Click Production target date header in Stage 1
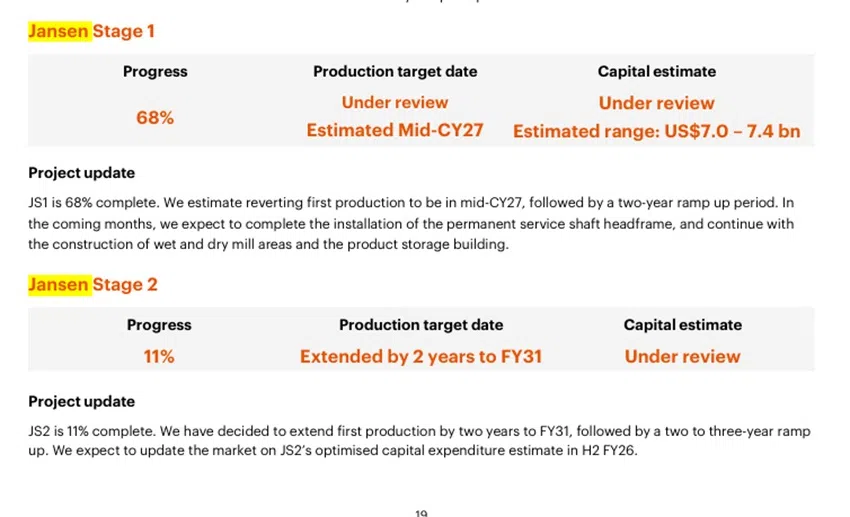850x517 pixels. 395,71
